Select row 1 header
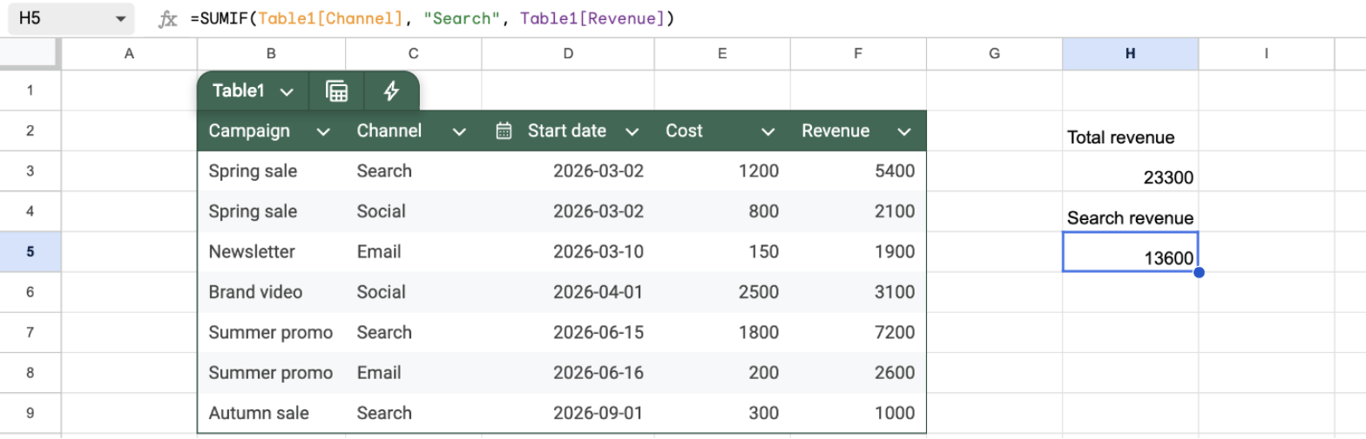 coord(30,91)
